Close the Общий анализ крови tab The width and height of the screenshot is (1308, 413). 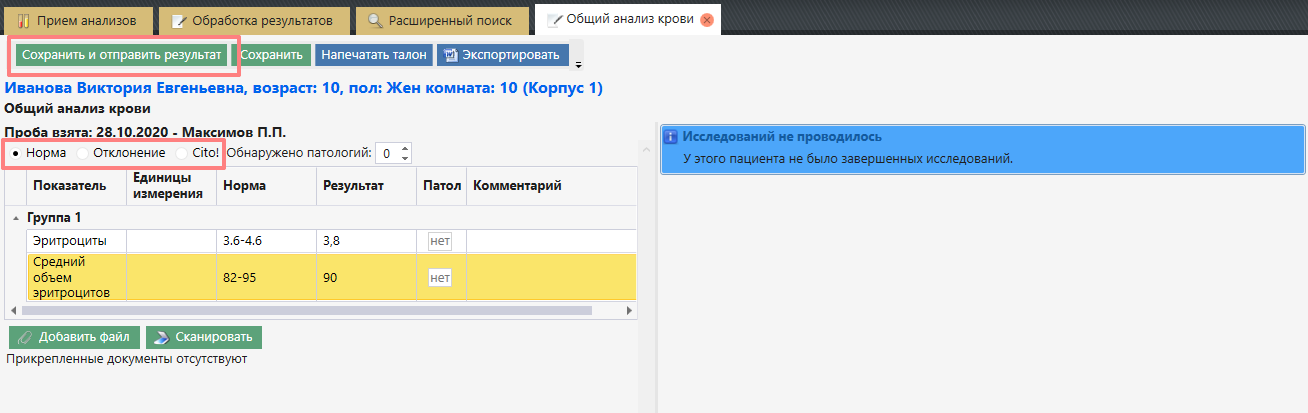point(707,19)
